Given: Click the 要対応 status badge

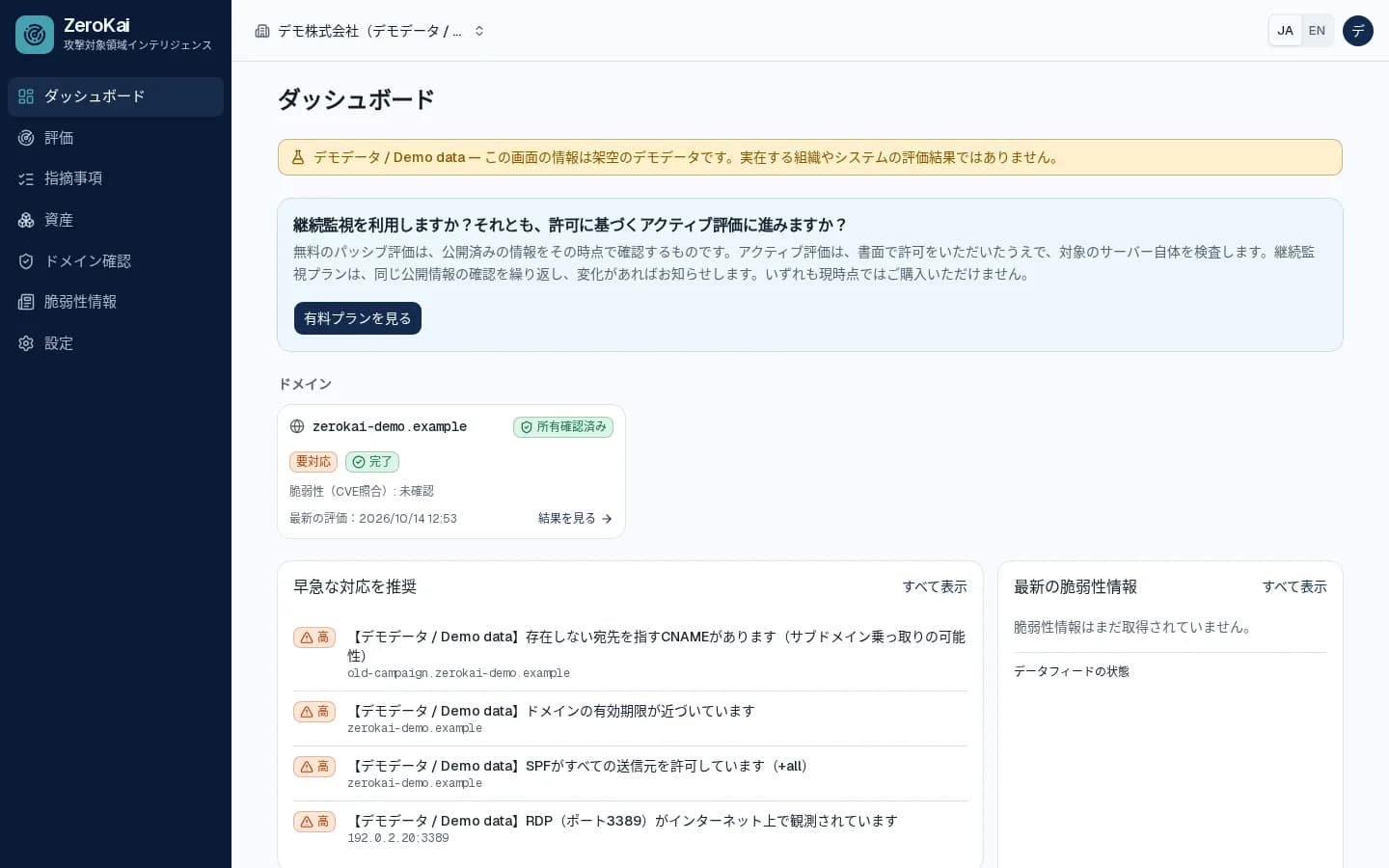Looking at the screenshot, I should [x=313, y=462].
